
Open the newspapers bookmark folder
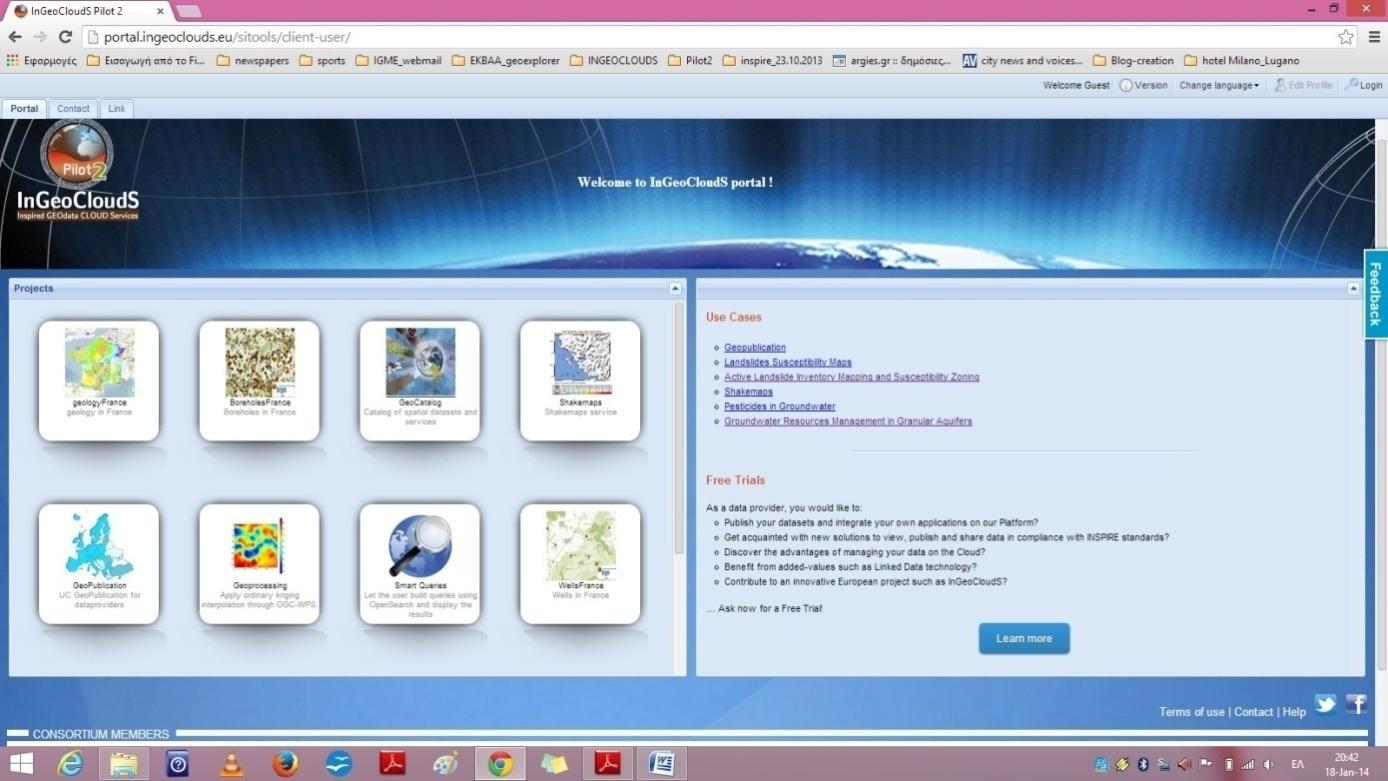(x=253, y=60)
